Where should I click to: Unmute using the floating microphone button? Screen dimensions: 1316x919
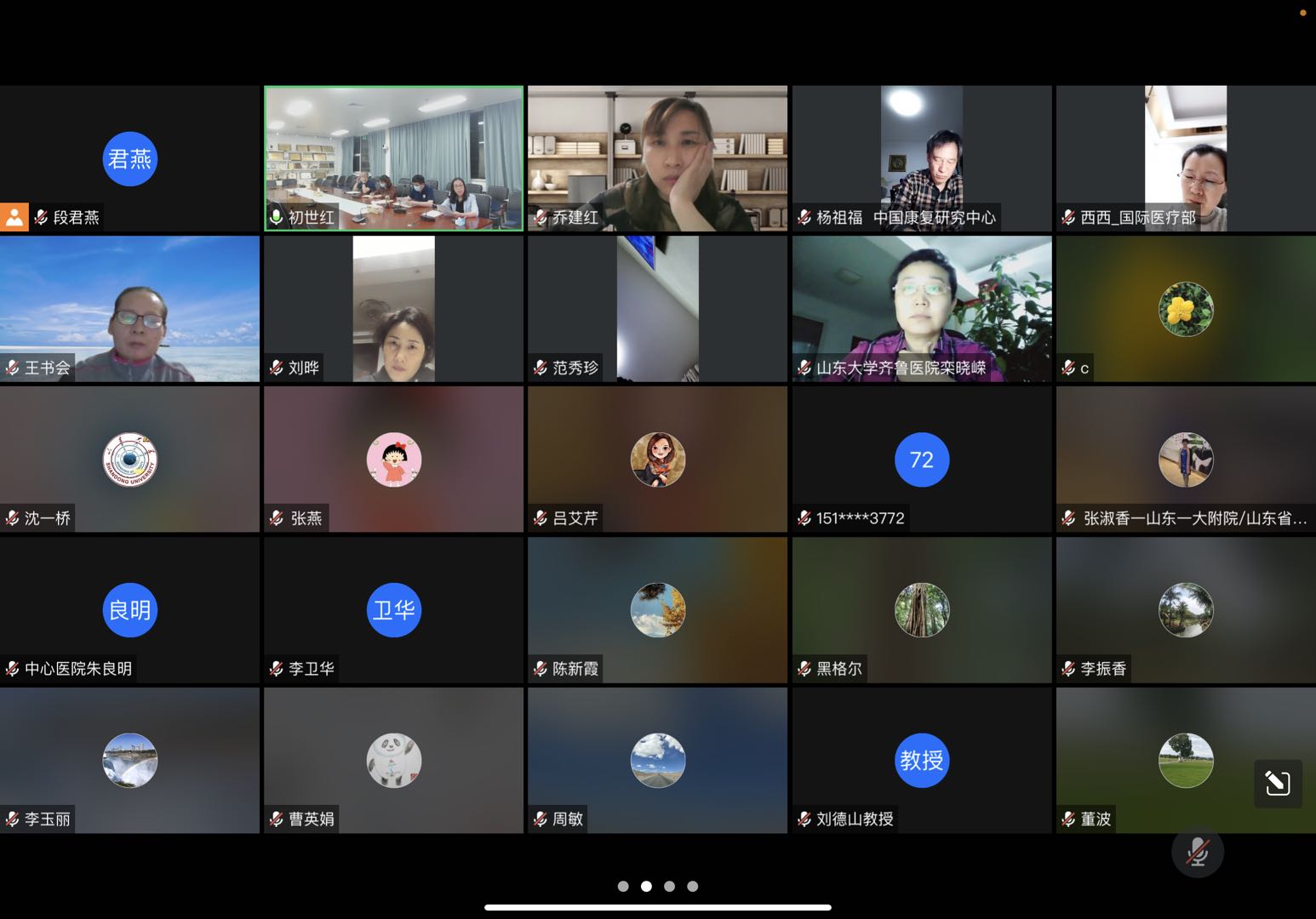[1197, 851]
